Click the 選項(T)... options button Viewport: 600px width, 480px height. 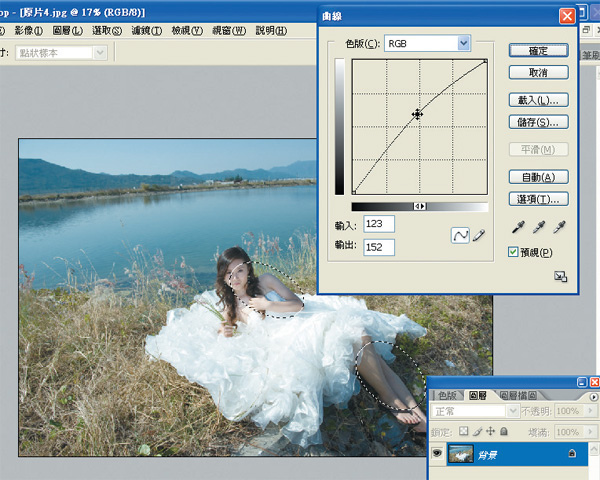(538, 199)
